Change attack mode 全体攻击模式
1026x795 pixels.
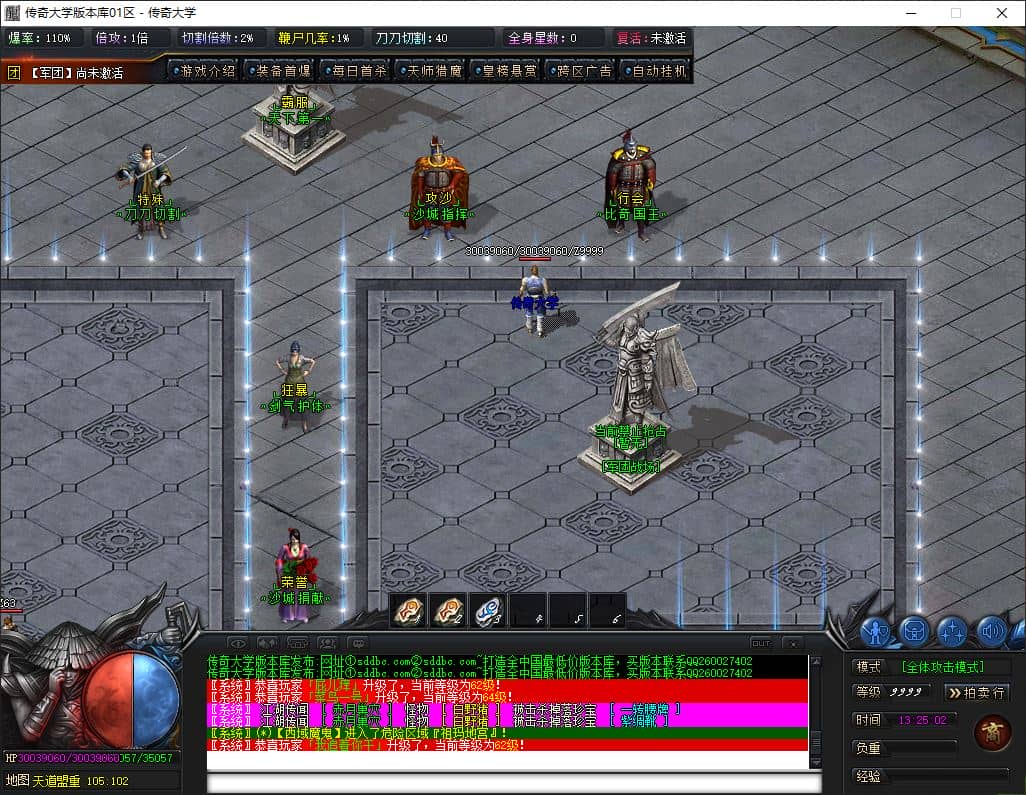click(942, 667)
